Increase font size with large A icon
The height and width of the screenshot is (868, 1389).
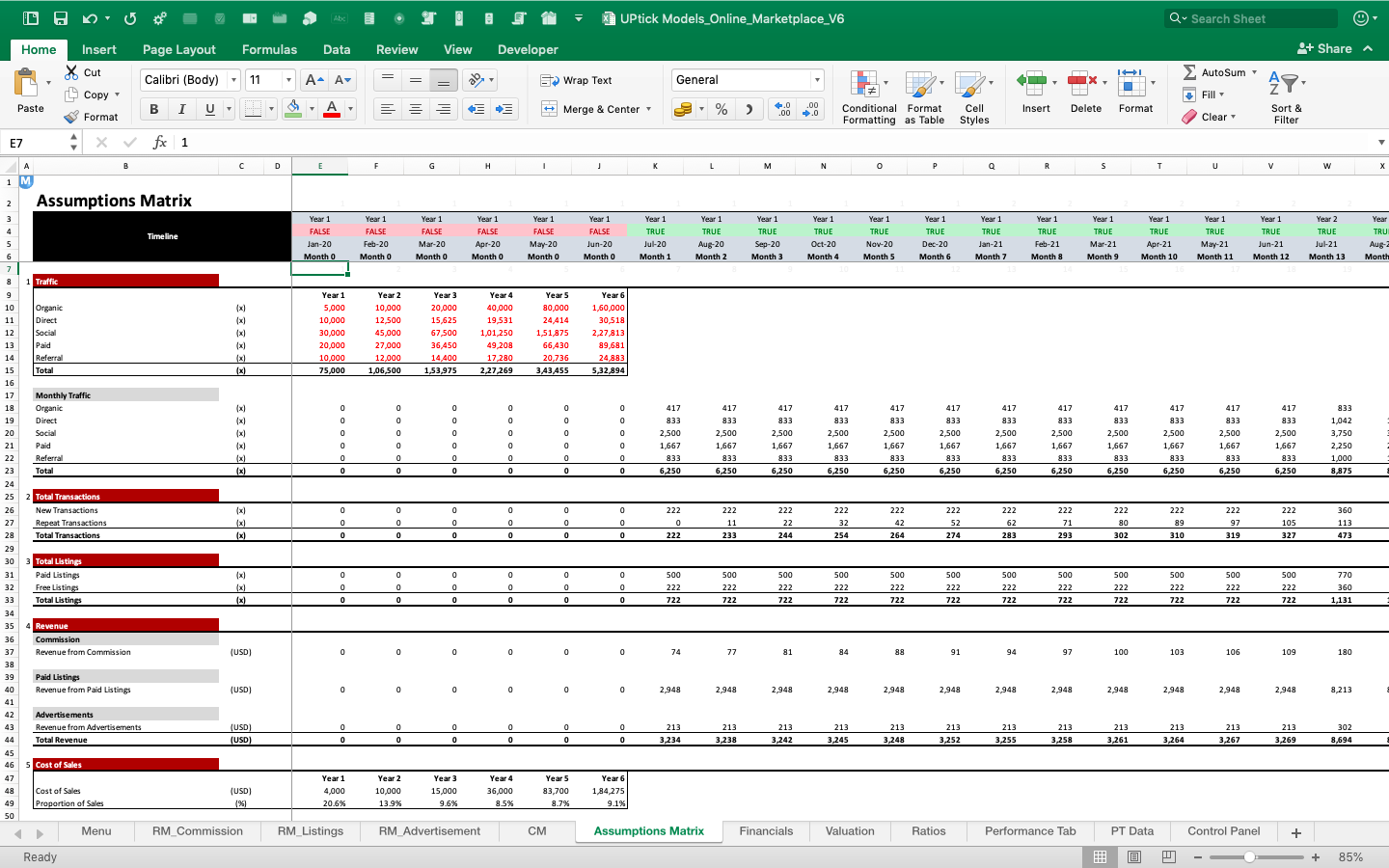(x=313, y=80)
